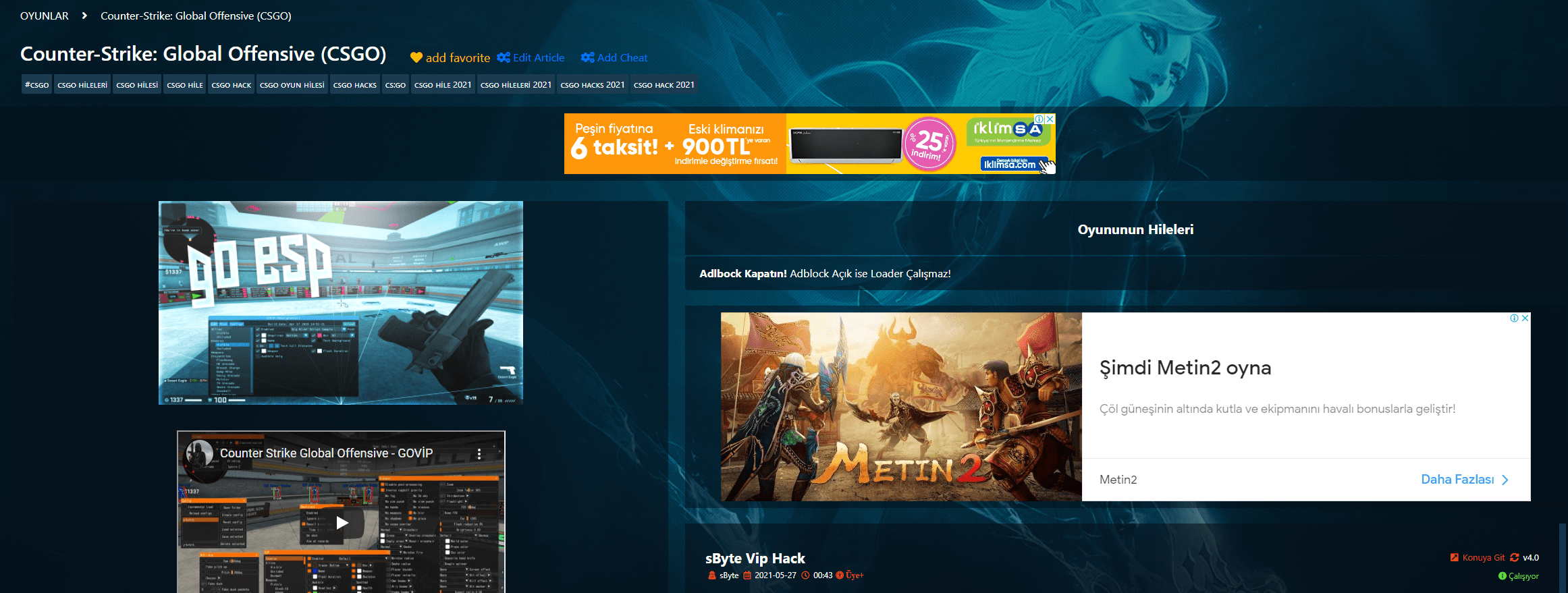Click the arrow beside Daha Fazlası
This screenshot has height=593, width=1568.
1505,480
